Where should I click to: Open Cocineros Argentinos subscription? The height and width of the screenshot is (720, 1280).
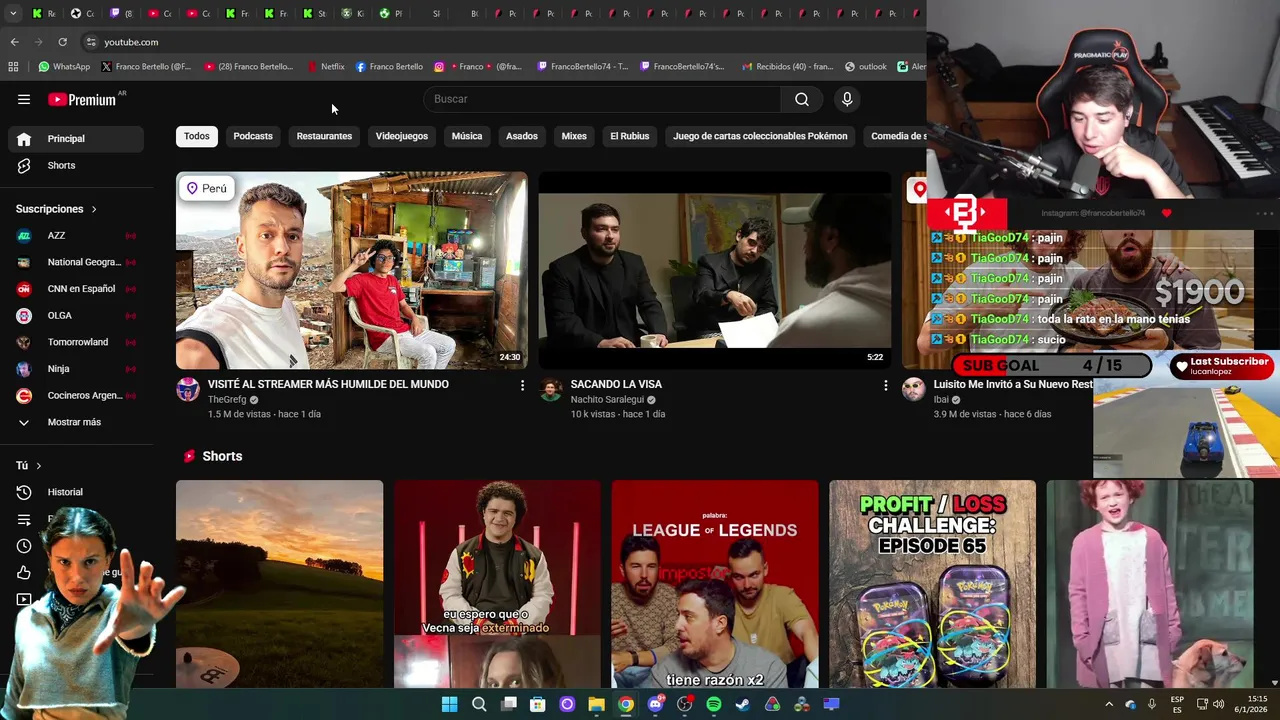(76, 395)
